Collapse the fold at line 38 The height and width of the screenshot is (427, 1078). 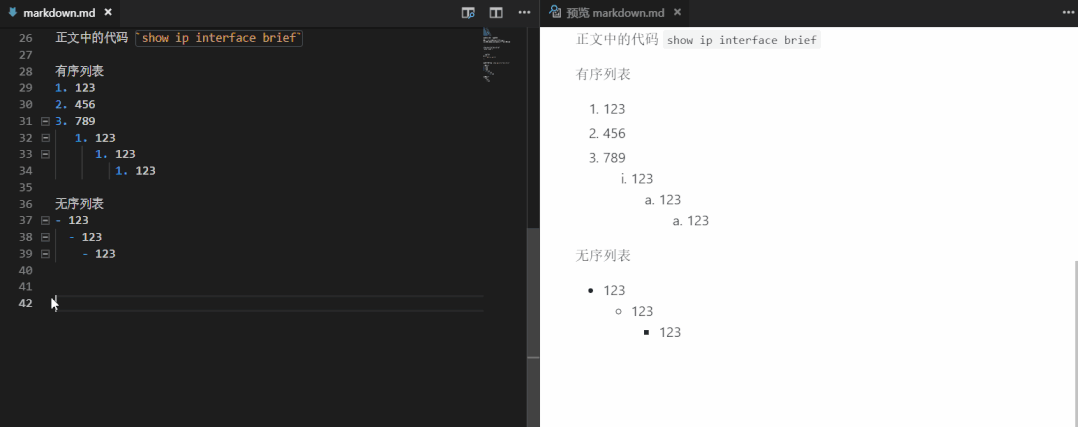(x=45, y=237)
